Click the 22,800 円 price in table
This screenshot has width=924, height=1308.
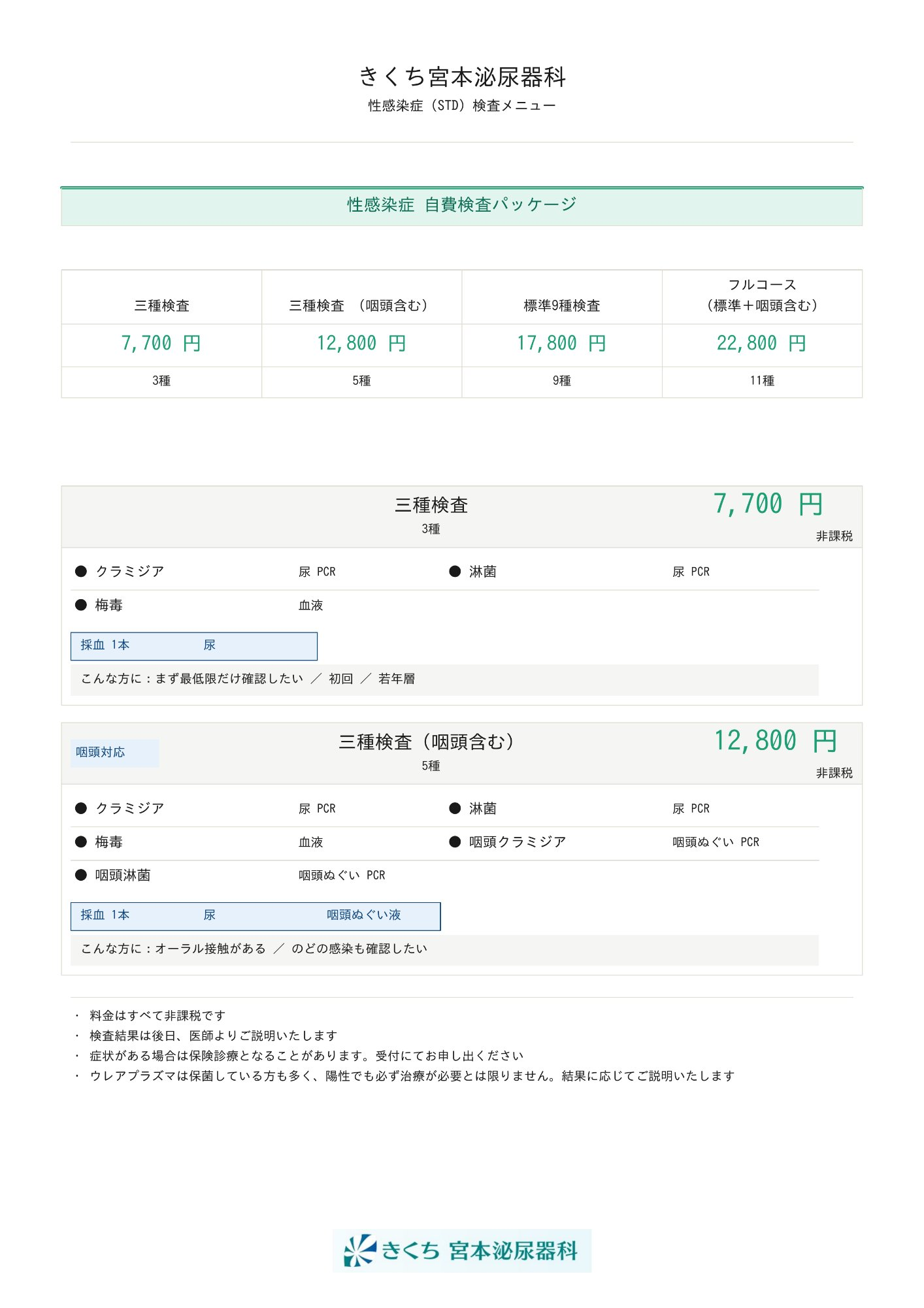pyautogui.click(x=761, y=343)
